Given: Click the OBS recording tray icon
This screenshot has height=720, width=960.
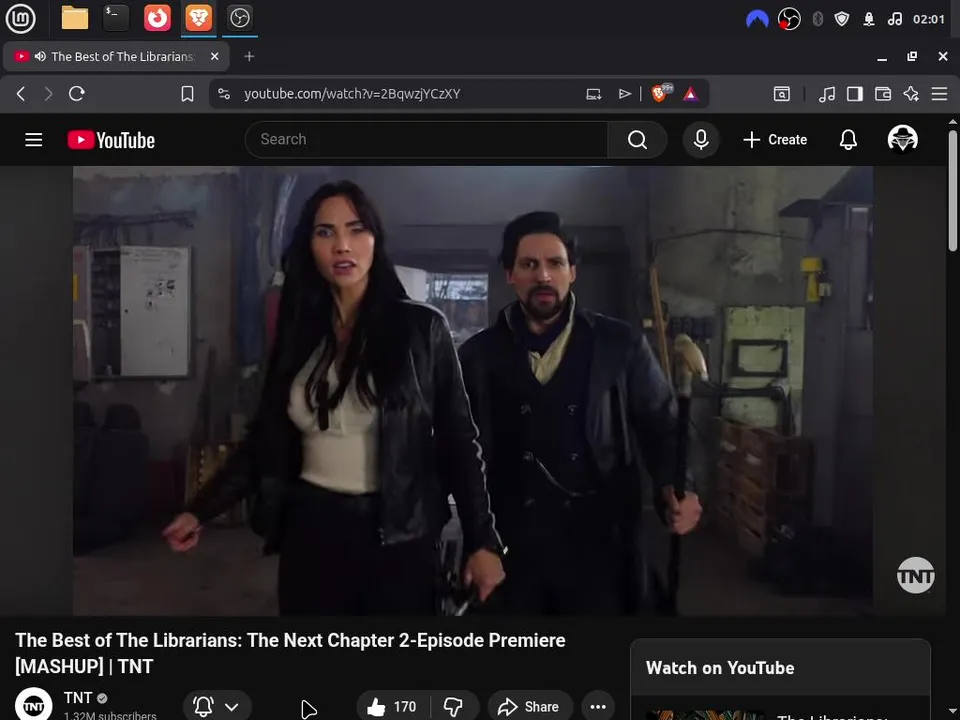Looking at the screenshot, I should coord(789,20).
